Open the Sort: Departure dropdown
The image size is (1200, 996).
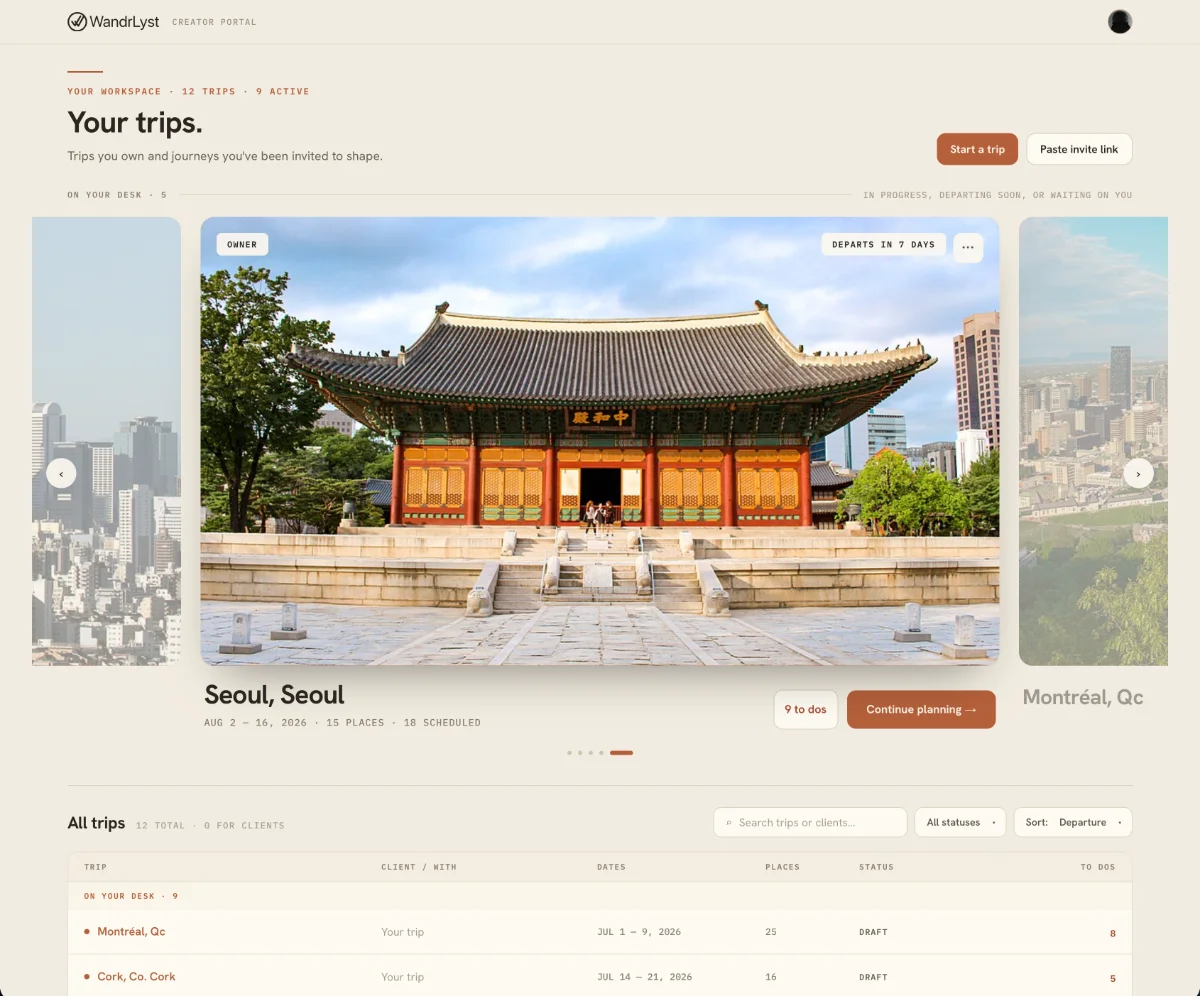(1073, 822)
